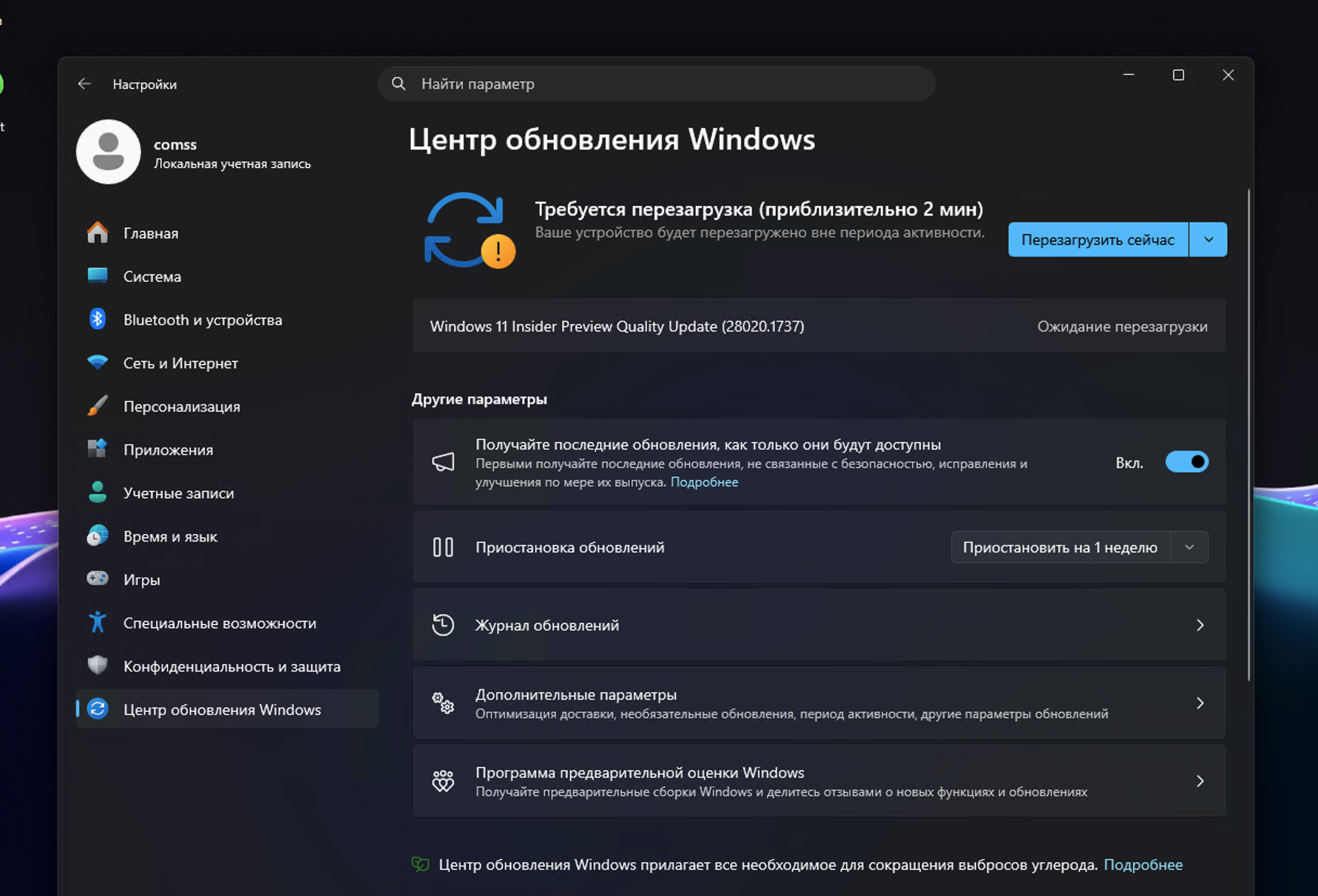Click the Дополнительные параметры gears icon
Image resolution: width=1318 pixels, height=896 pixels.
tap(444, 703)
